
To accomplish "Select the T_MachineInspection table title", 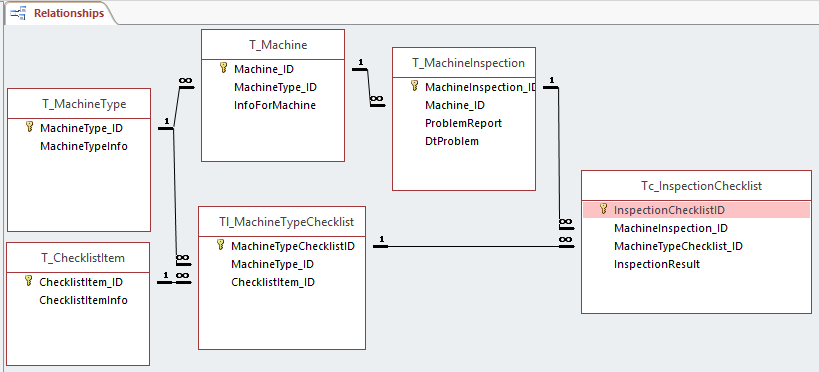I will pyautogui.click(x=464, y=63).
